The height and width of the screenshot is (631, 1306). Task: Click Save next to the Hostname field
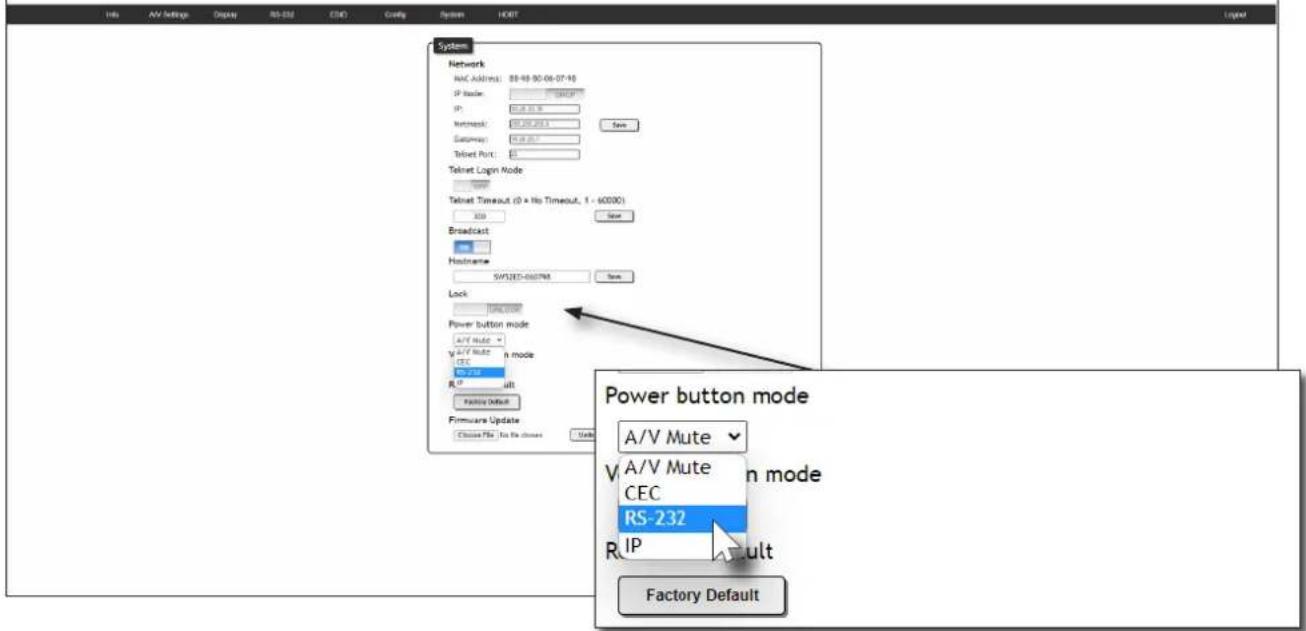(x=614, y=277)
